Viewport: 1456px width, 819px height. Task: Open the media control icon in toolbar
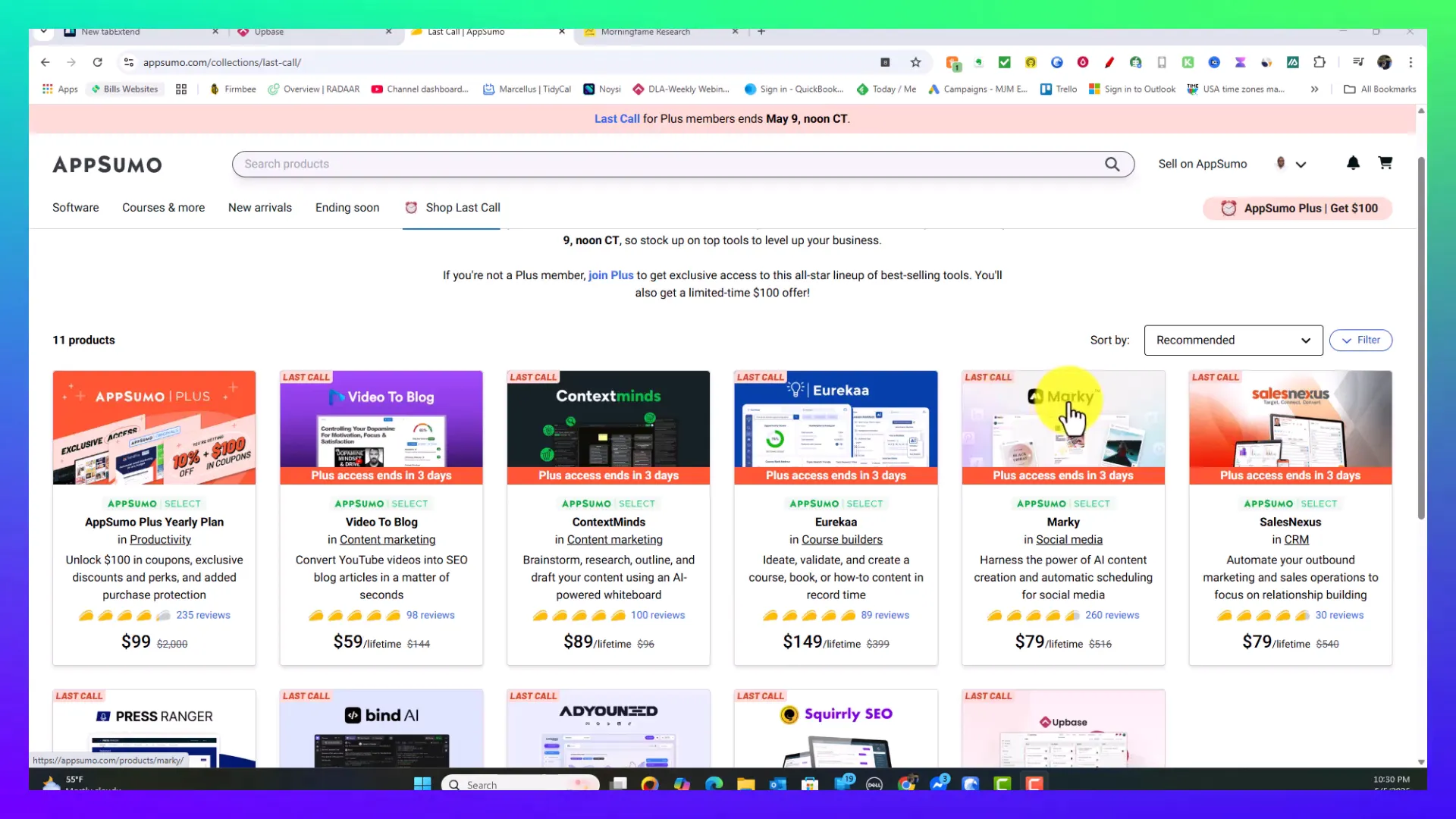[1358, 62]
